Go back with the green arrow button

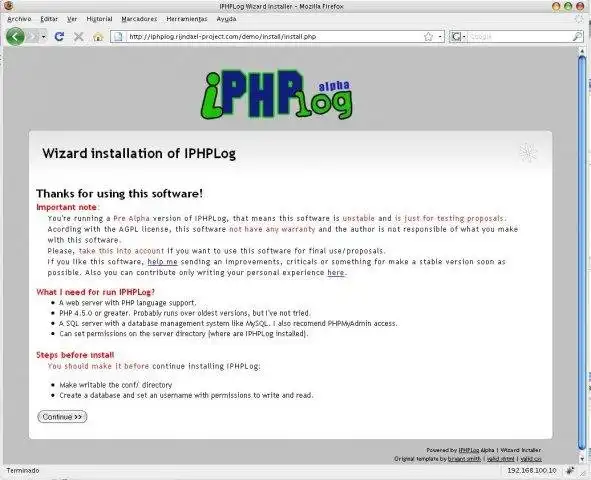coord(15,37)
